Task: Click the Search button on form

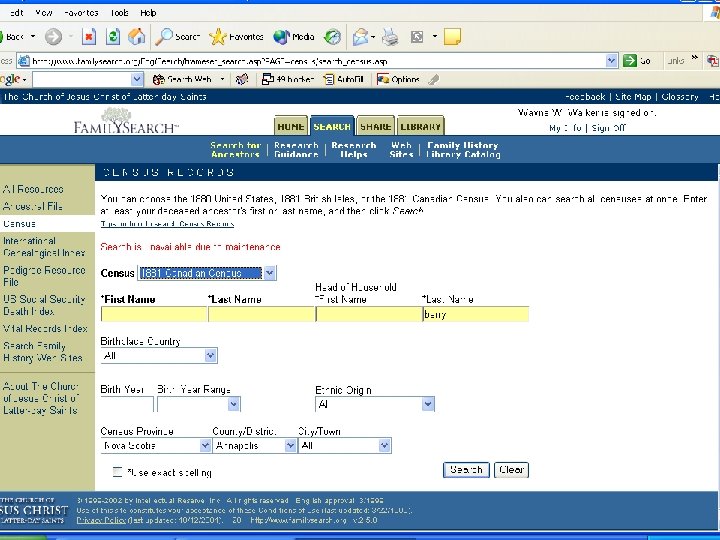Action: pos(466,469)
